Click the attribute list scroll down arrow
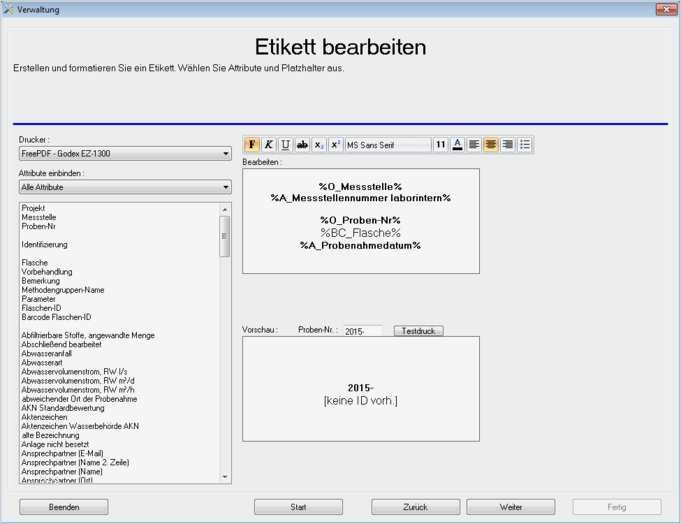 [x=225, y=477]
